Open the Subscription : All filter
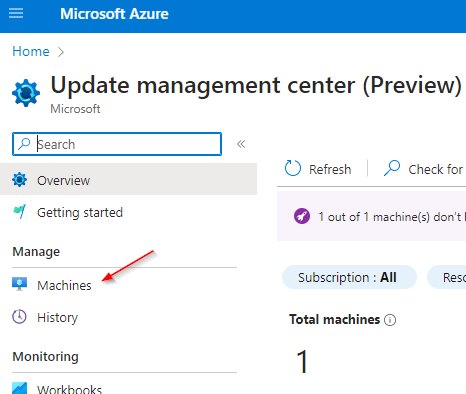This screenshot has height=394, width=466. click(349, 277)
